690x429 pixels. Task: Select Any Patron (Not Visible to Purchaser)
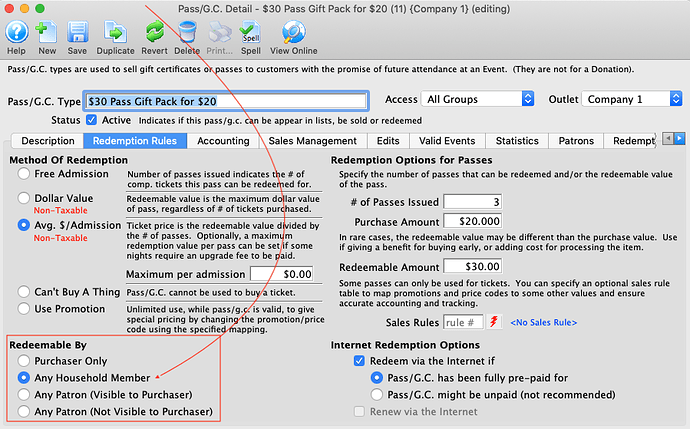(24, 412)
